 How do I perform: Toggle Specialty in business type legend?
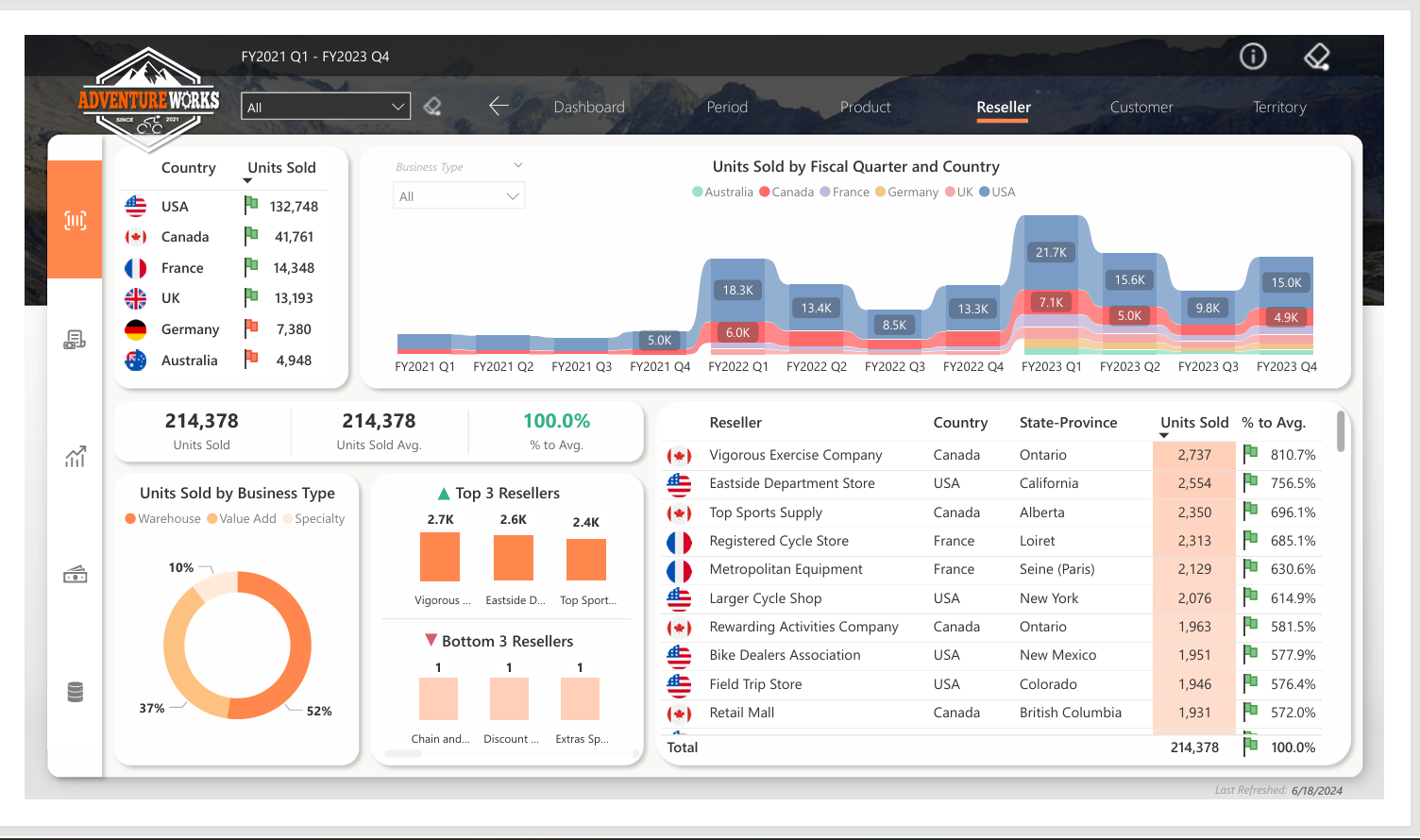pyautogui.click(x=313, y=518)
